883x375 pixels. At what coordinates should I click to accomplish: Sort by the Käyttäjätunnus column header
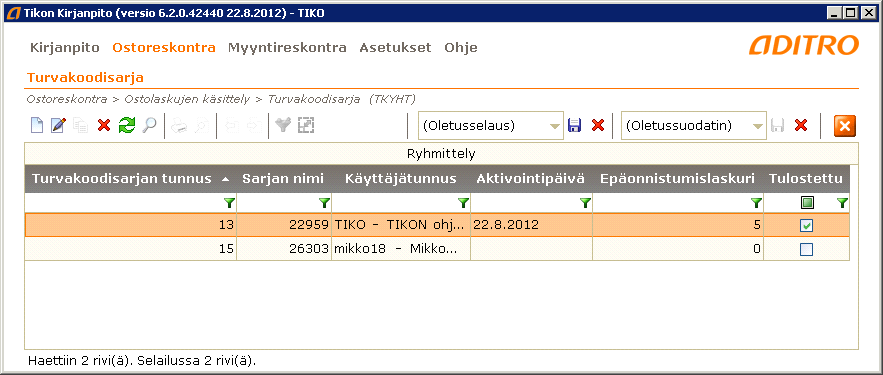401,179
